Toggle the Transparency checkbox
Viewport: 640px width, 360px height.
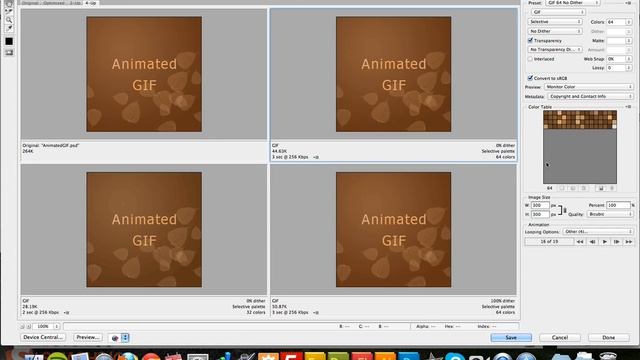pyautogui.click(x=530, y=40)
